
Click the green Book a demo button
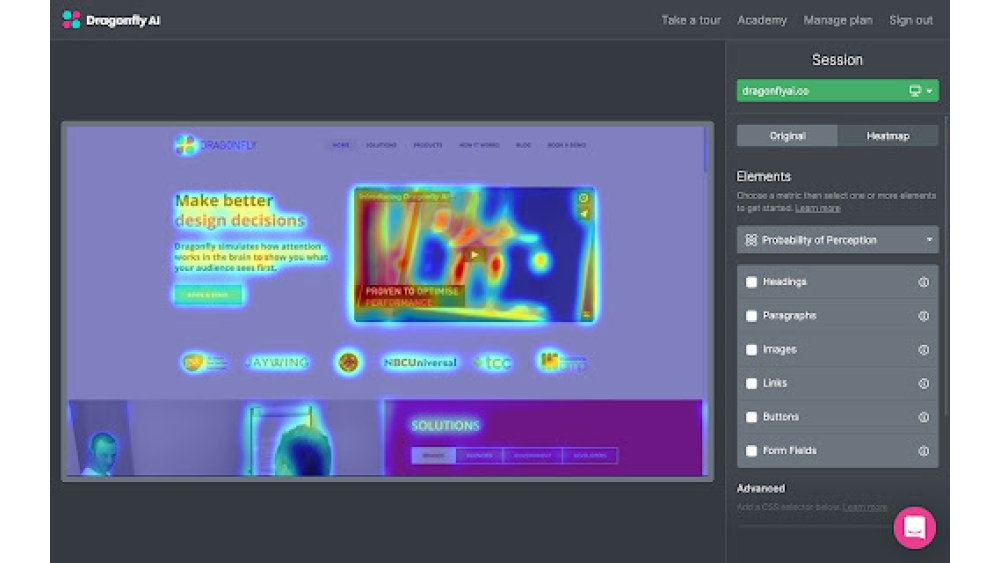pos(208,295)
